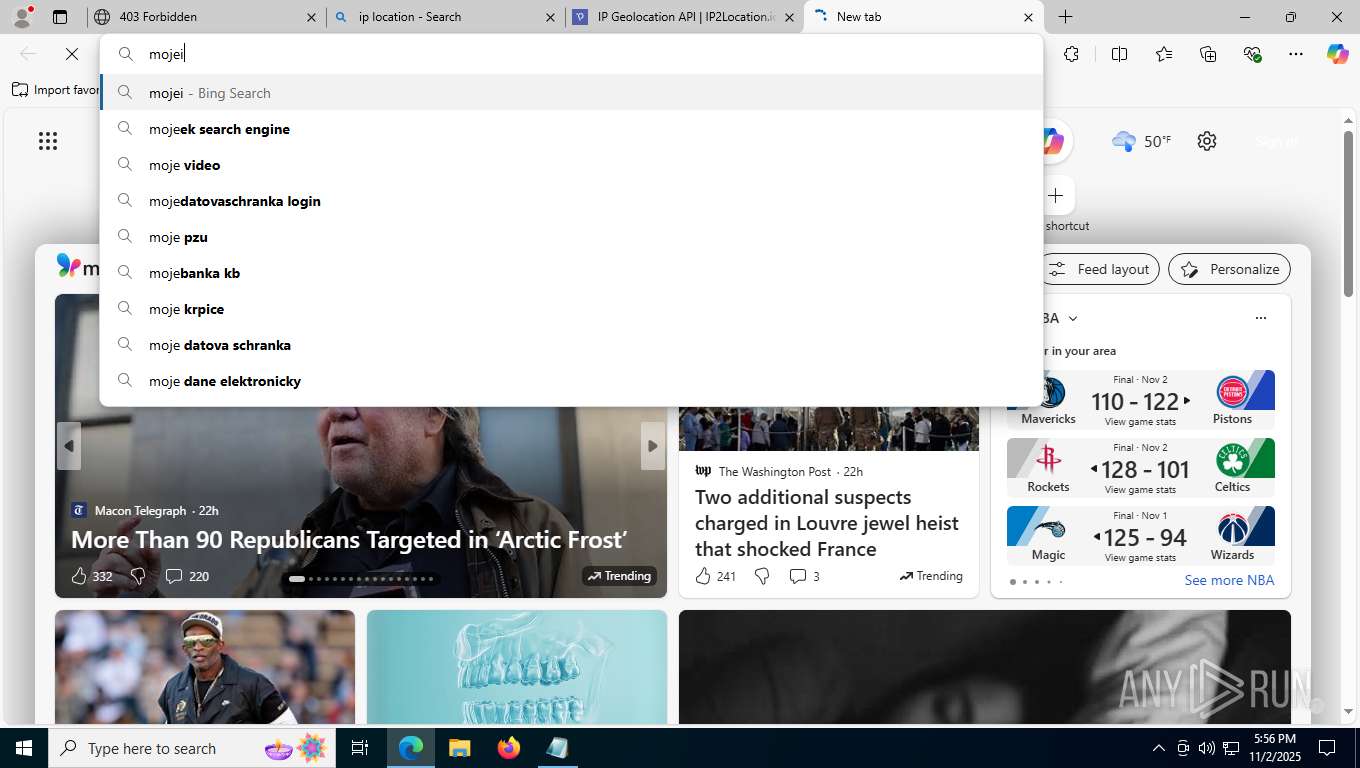The height and width of the screenshot is (768, 1360).
Task: Open the browser Extensions icon
Action: click(x=1072, y=54)
